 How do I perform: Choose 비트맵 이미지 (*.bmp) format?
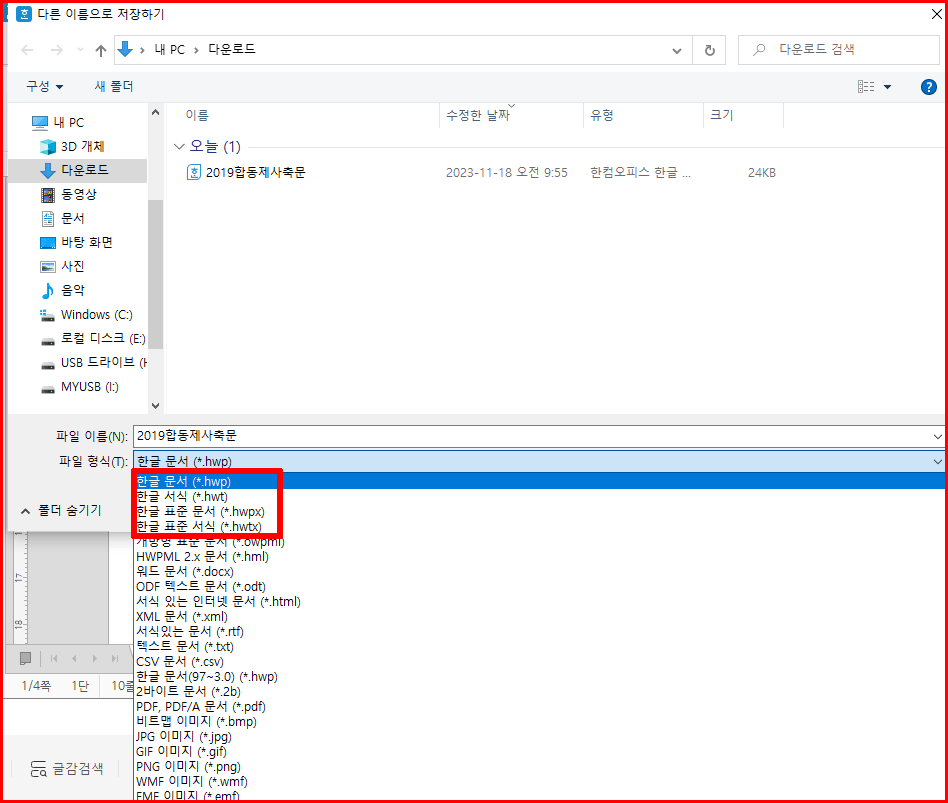[196, 722]
